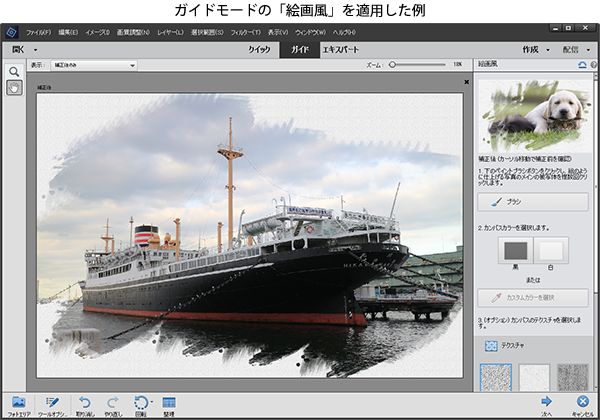The image size is (600, 420).
Task: Select the second white texture thumbnail
Action: point(534,377)
